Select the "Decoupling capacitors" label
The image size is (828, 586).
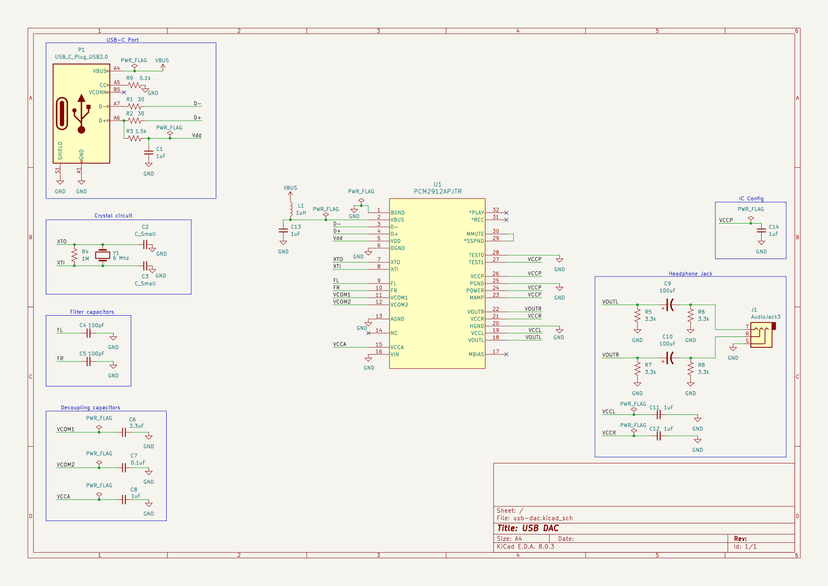point(89,408)
